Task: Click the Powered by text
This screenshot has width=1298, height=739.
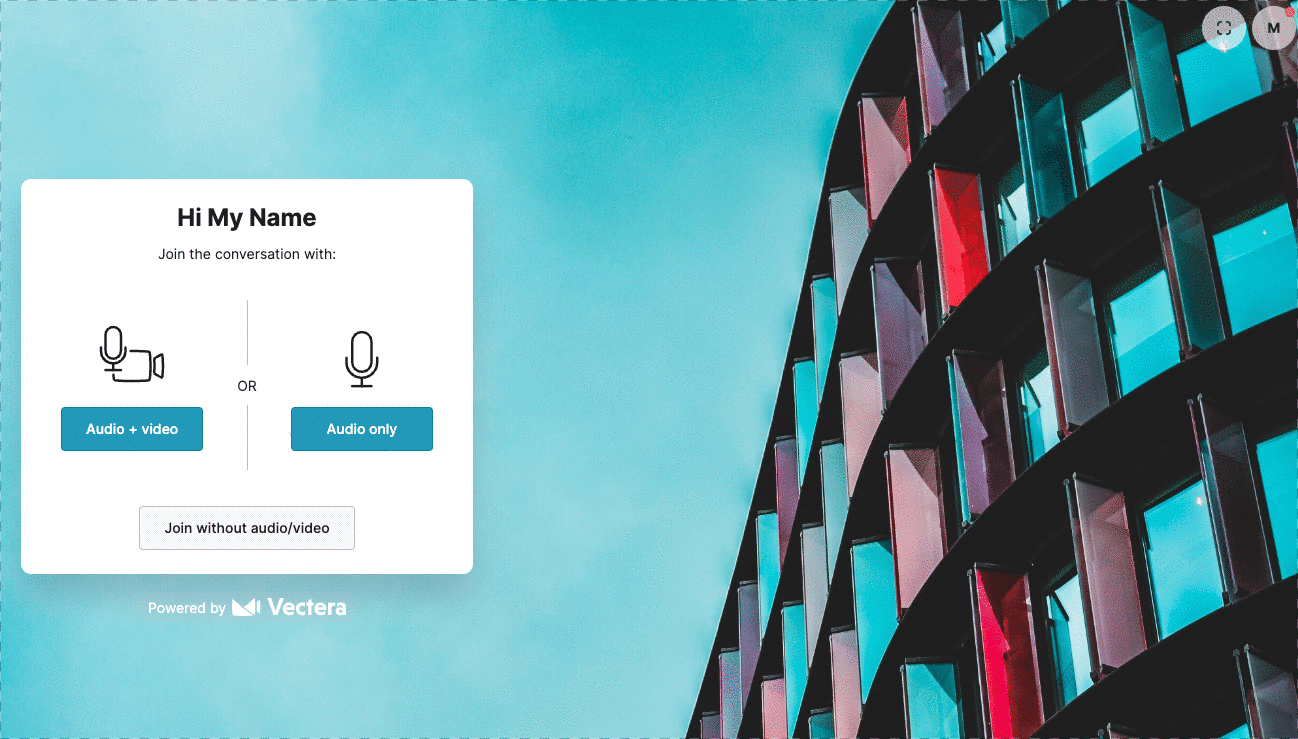Action: pos(187,608)
